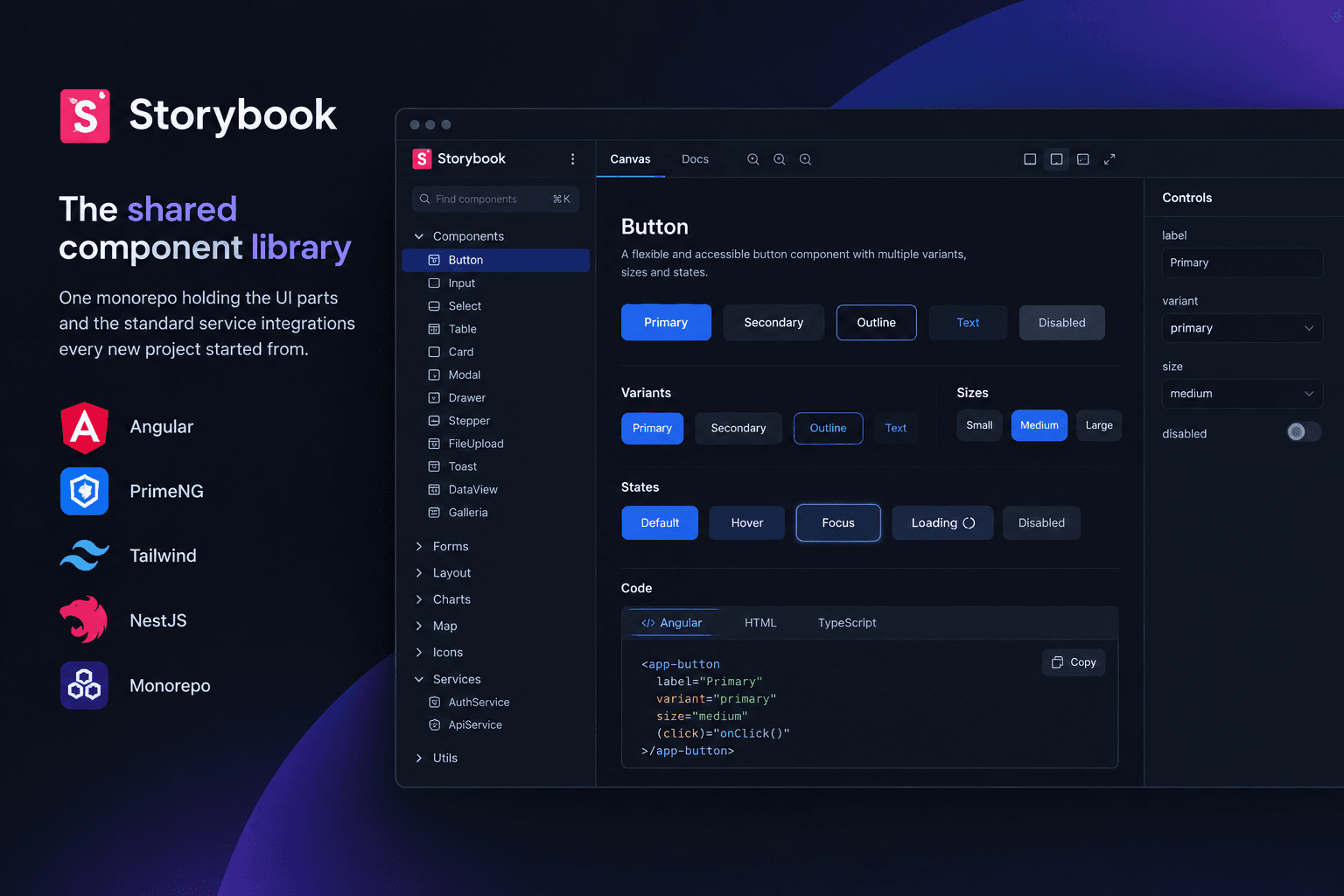Click the magnifier icon closest to Docs tab
The width and height of the screenshot is (1344, 896).
[752, 159]
